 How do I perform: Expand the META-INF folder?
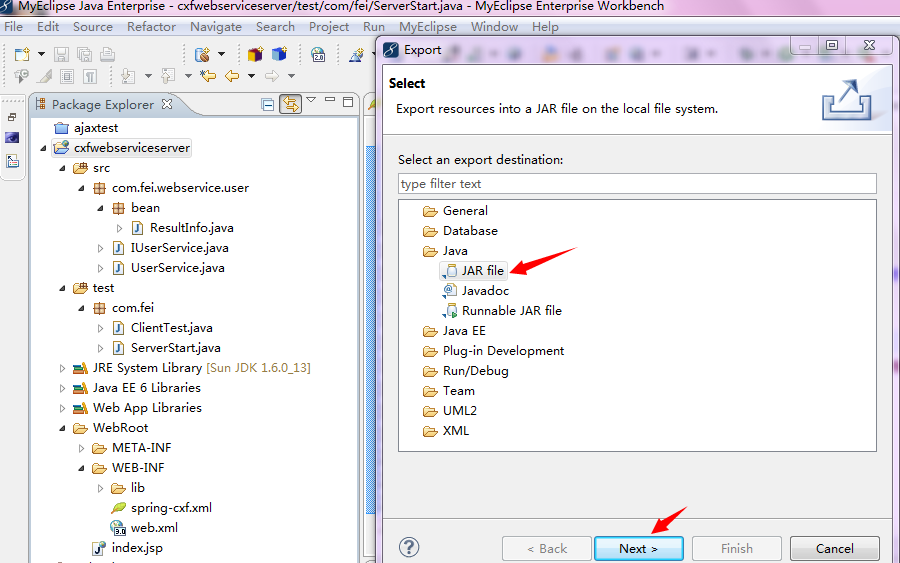[81, 448]
